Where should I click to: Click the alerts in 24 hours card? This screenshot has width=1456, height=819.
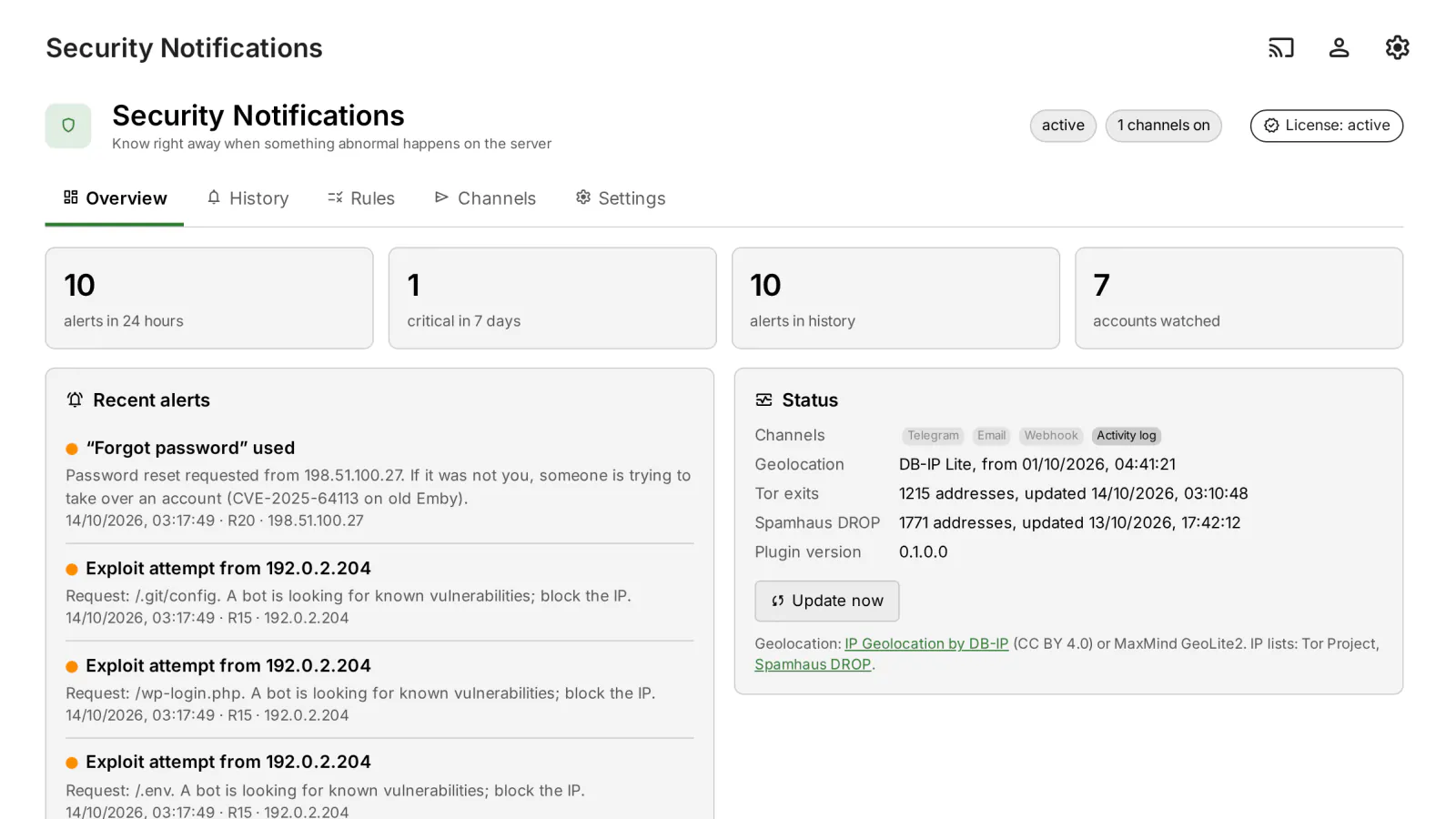209,298
